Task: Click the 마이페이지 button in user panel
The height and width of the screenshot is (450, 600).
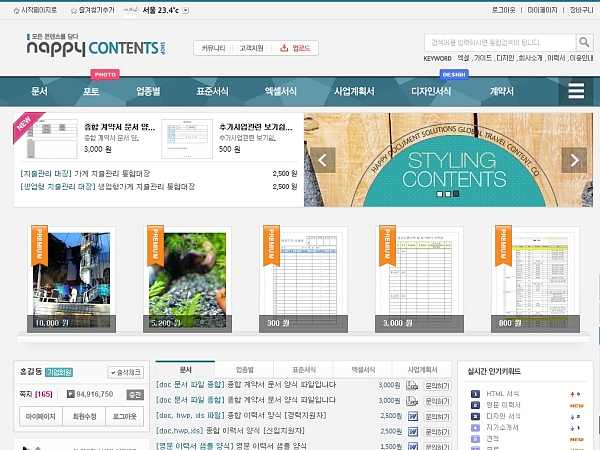Action: click(40, 414)
